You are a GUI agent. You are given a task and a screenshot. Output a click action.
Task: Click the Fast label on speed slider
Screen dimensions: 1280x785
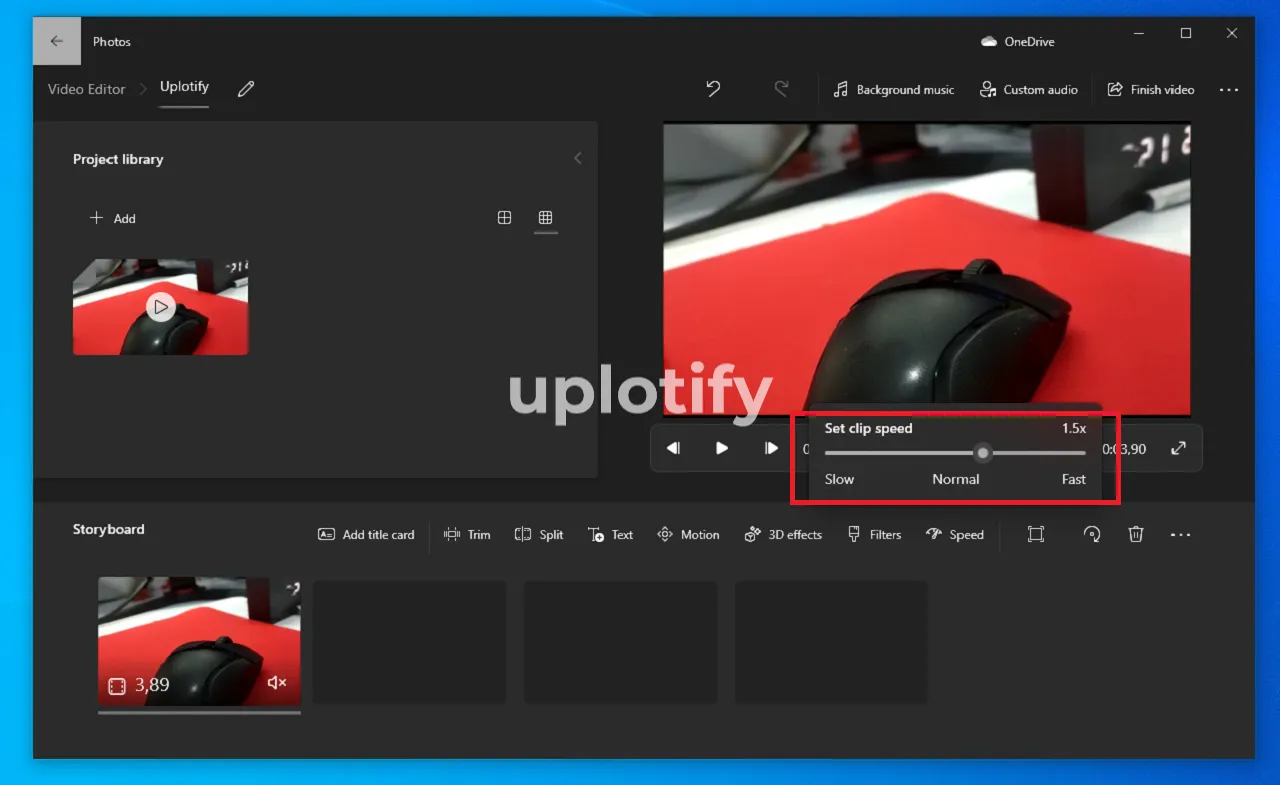pos(1074,479)
